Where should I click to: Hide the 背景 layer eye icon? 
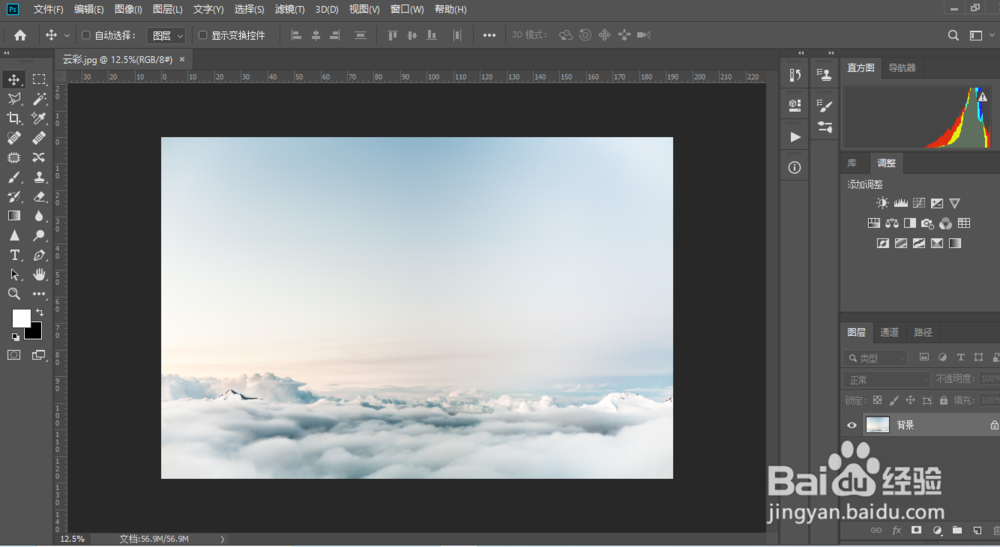(851, 425)
